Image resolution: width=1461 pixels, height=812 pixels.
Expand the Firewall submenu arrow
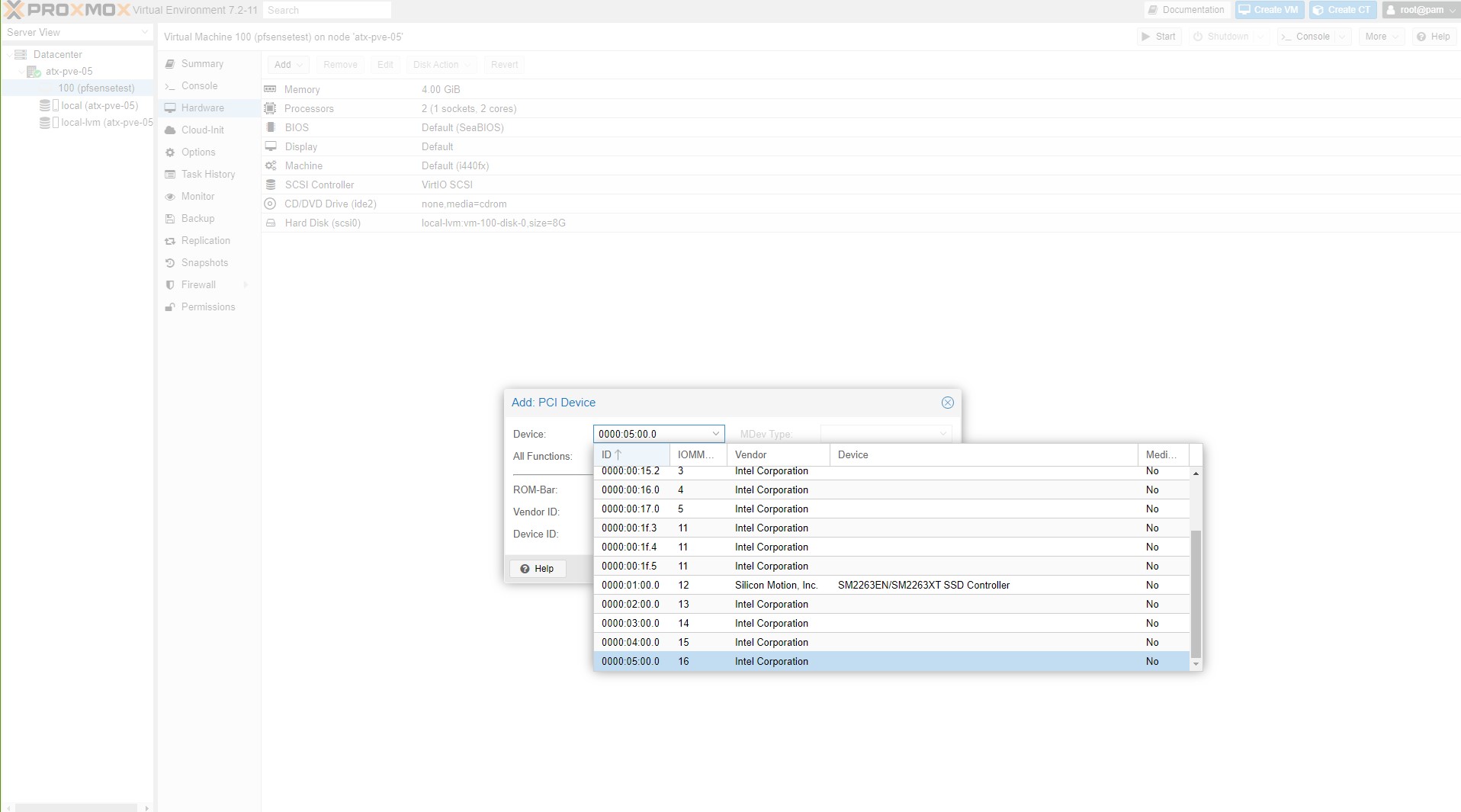click(x=246, y=285)
